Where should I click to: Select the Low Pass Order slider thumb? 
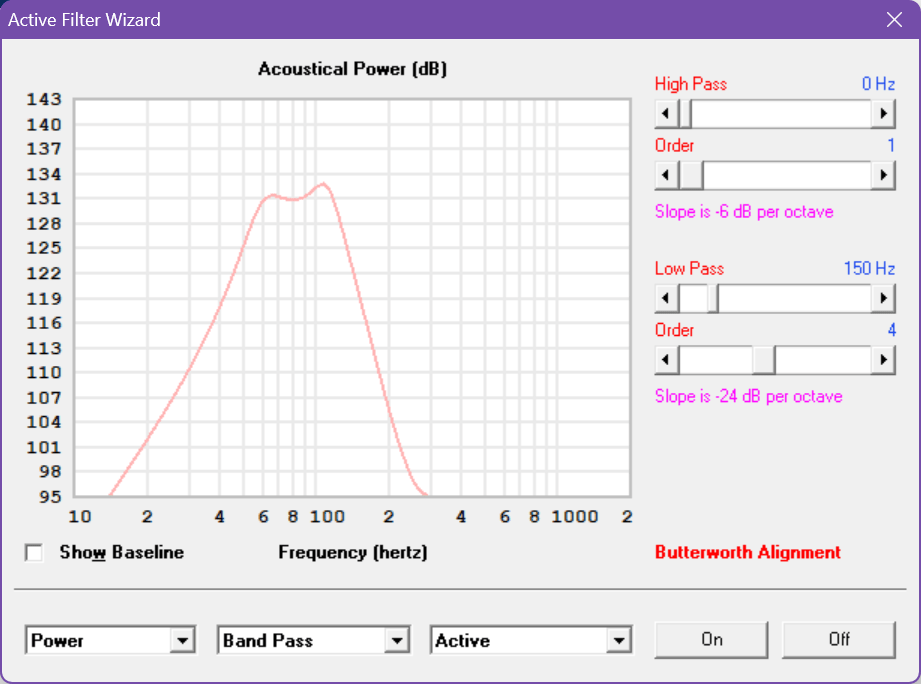[764, 360]
